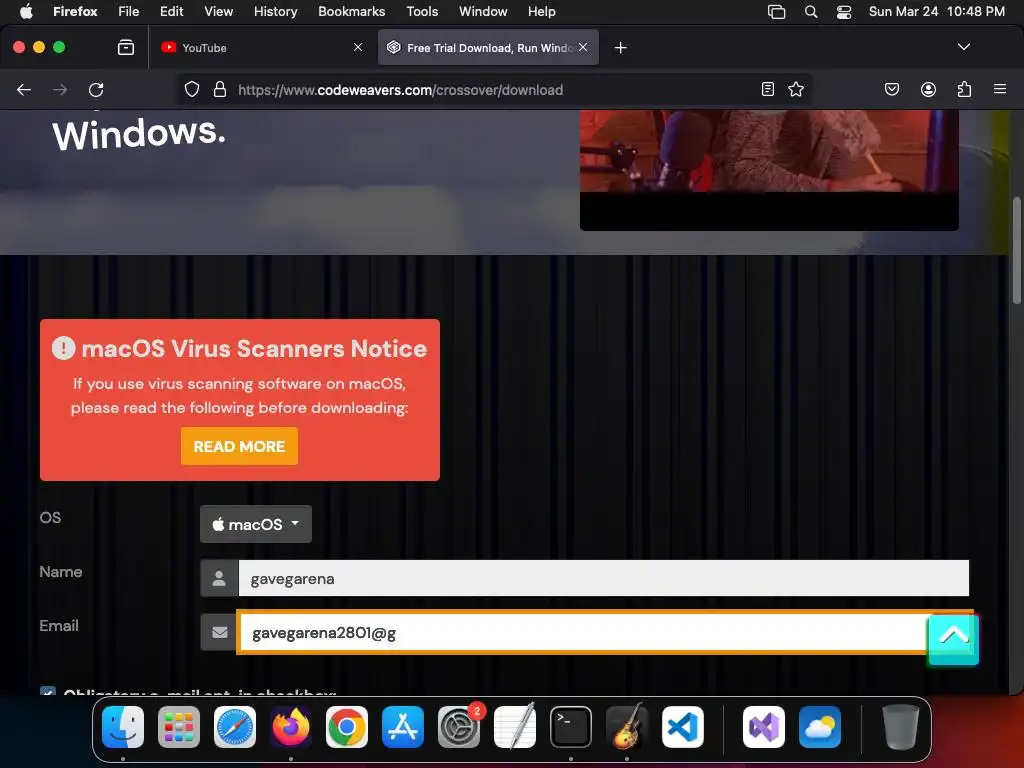Open the Firefox account icon
The height and width of the screenshot is (768, 1024).
(x=928, y=89)
